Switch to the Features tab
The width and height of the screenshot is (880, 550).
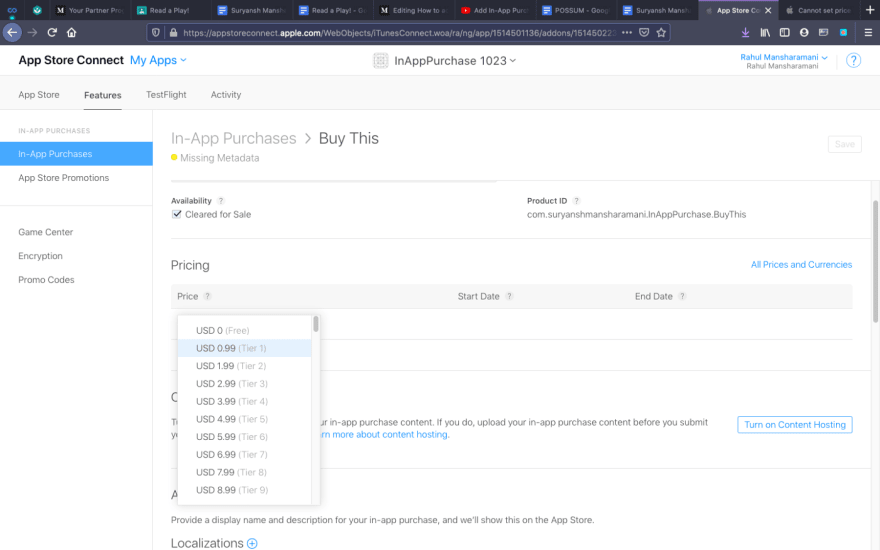(103, 95)
